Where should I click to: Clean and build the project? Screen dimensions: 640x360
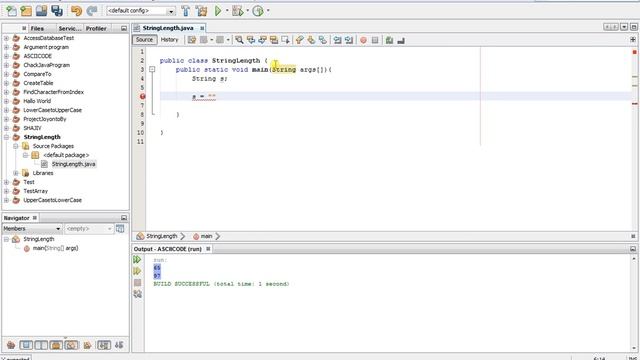pyautogui.click(x=201, y=11)
